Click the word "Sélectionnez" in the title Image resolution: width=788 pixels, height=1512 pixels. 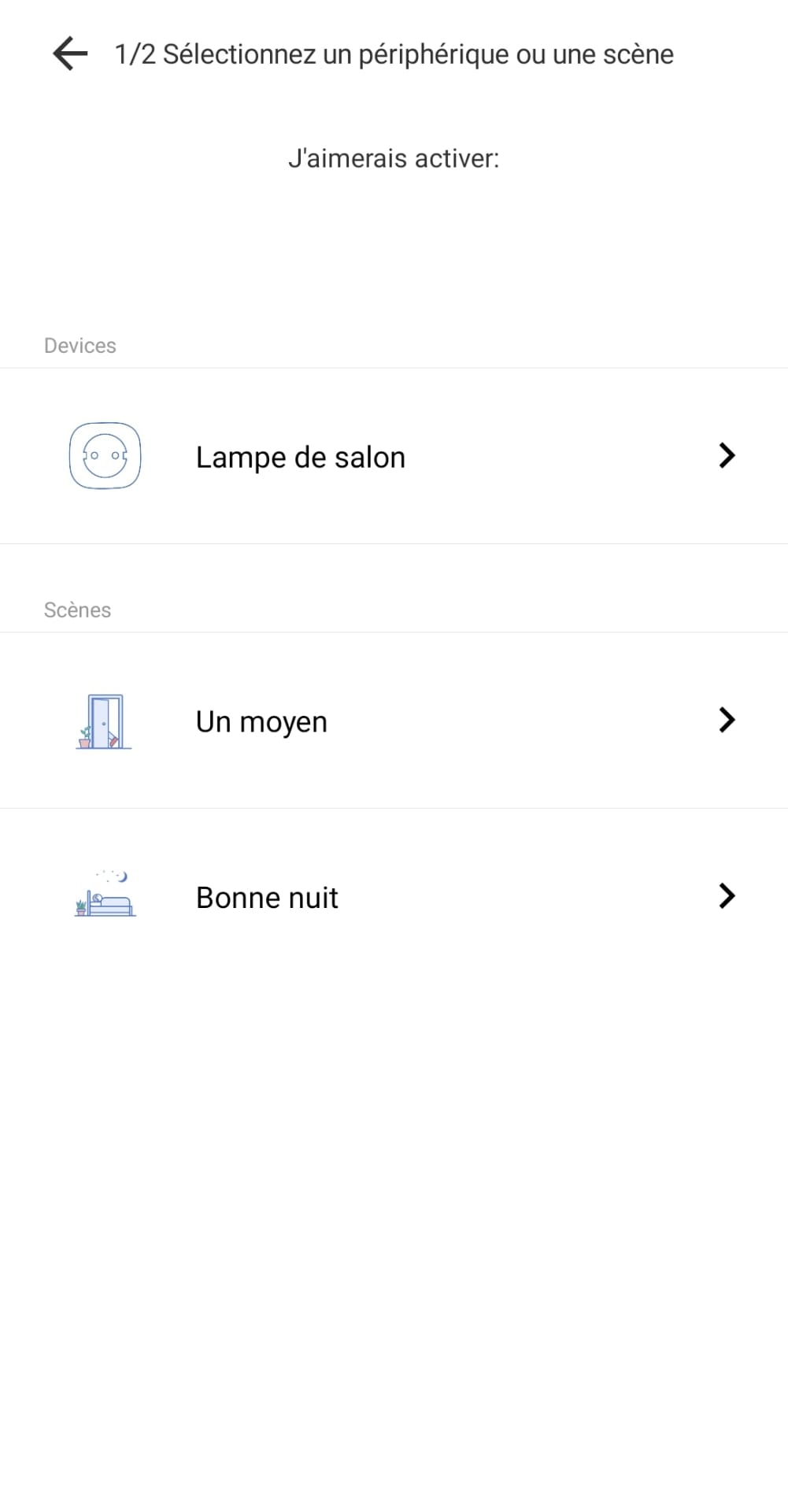(239, 54)
